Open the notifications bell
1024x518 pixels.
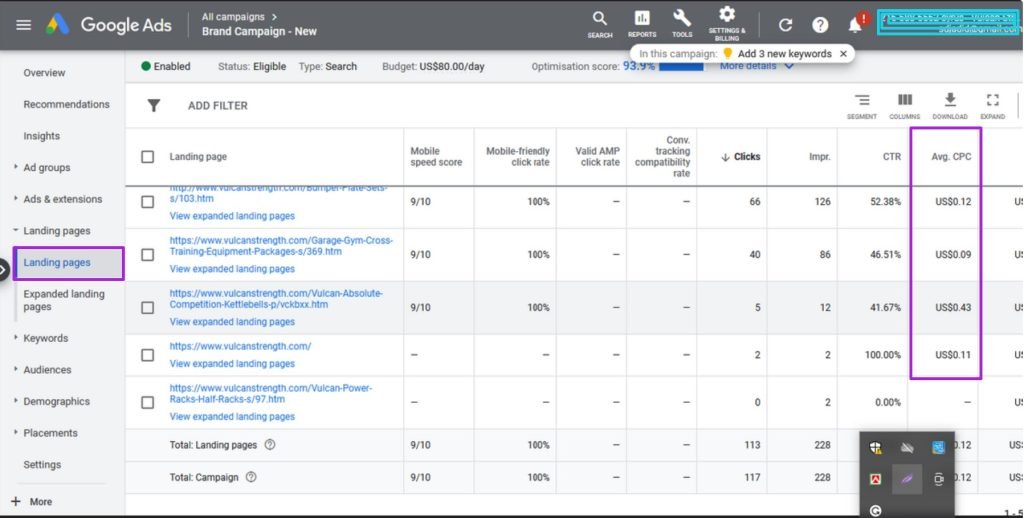tap(855, 25)
